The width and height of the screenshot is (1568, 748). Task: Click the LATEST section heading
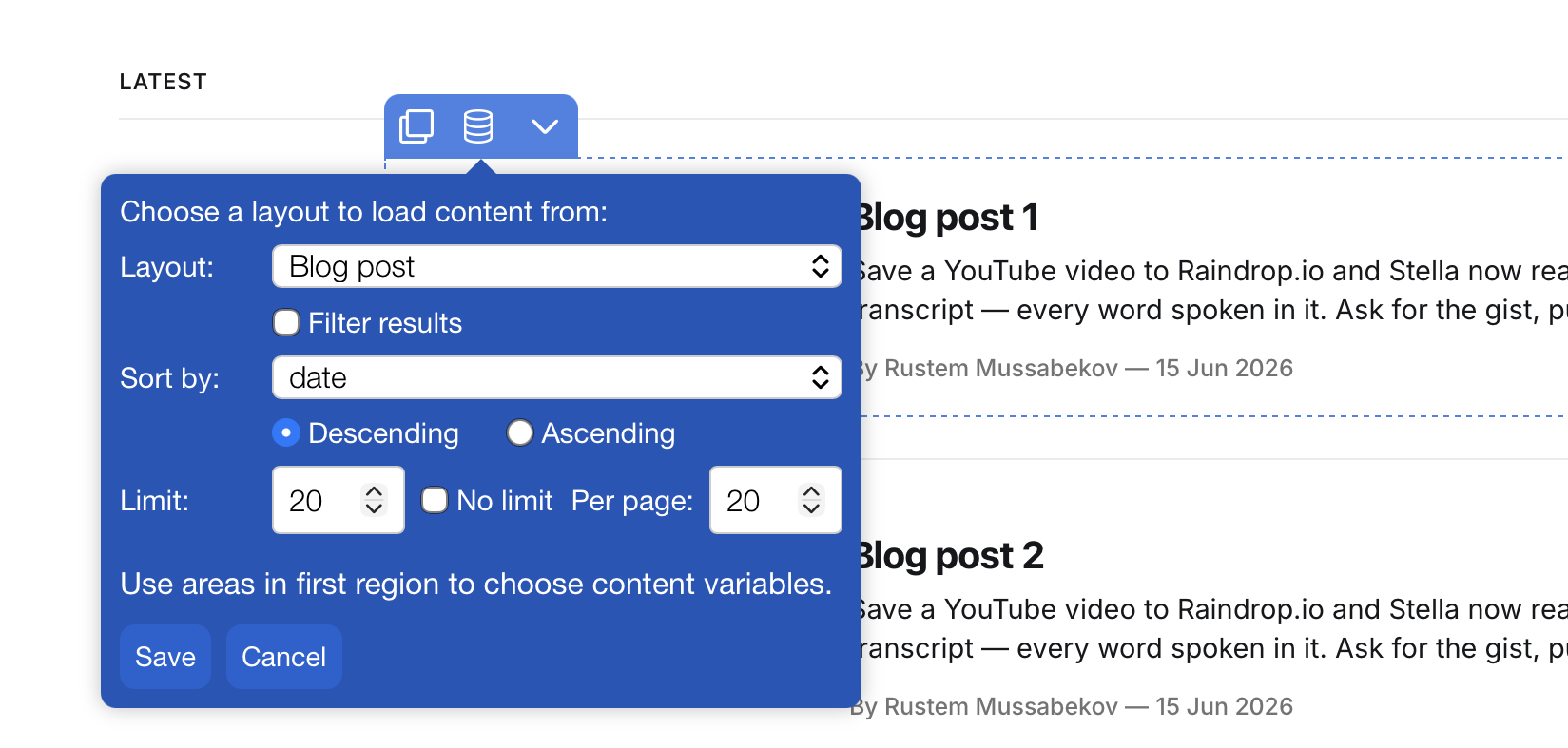[164, 82]
